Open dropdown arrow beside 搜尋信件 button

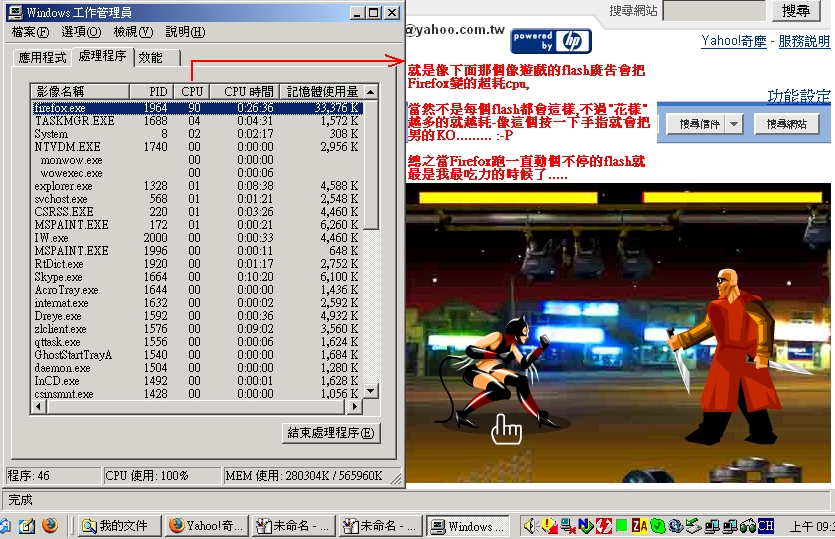735,124
